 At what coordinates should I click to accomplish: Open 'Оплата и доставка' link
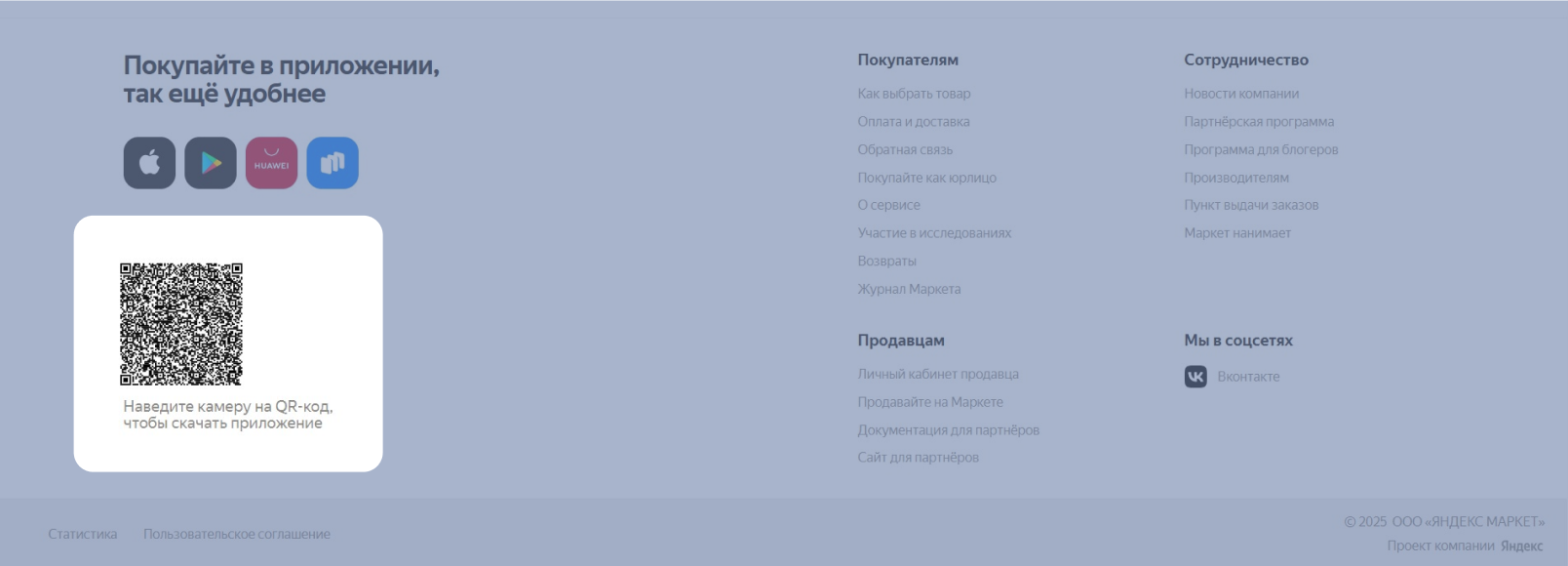coord(914,122)
